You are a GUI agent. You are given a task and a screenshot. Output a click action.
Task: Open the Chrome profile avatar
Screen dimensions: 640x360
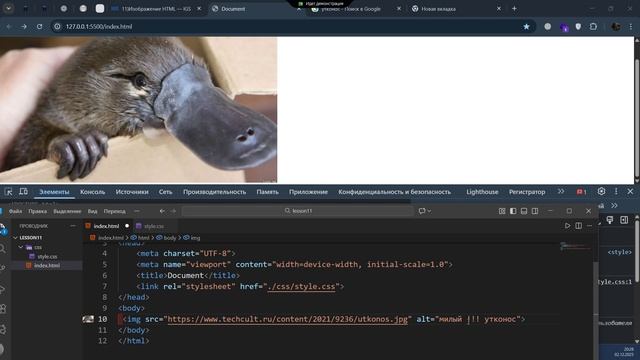[616, 27]
